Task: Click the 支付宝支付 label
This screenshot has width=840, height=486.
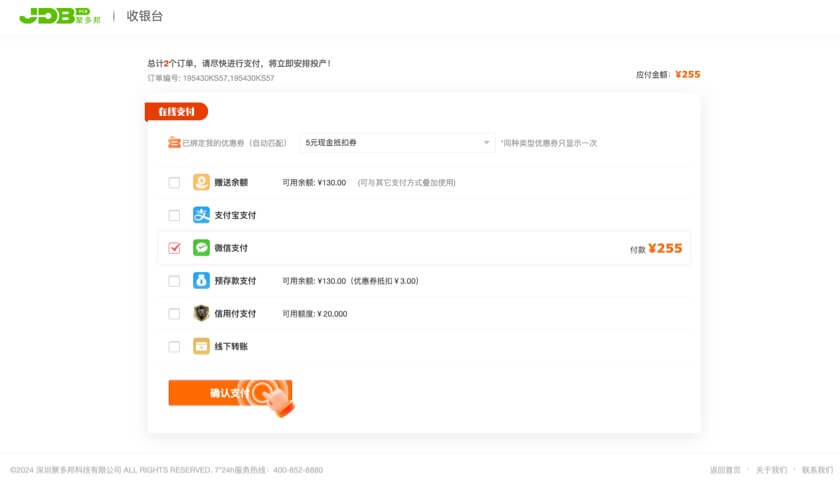Action: (235, 215)
